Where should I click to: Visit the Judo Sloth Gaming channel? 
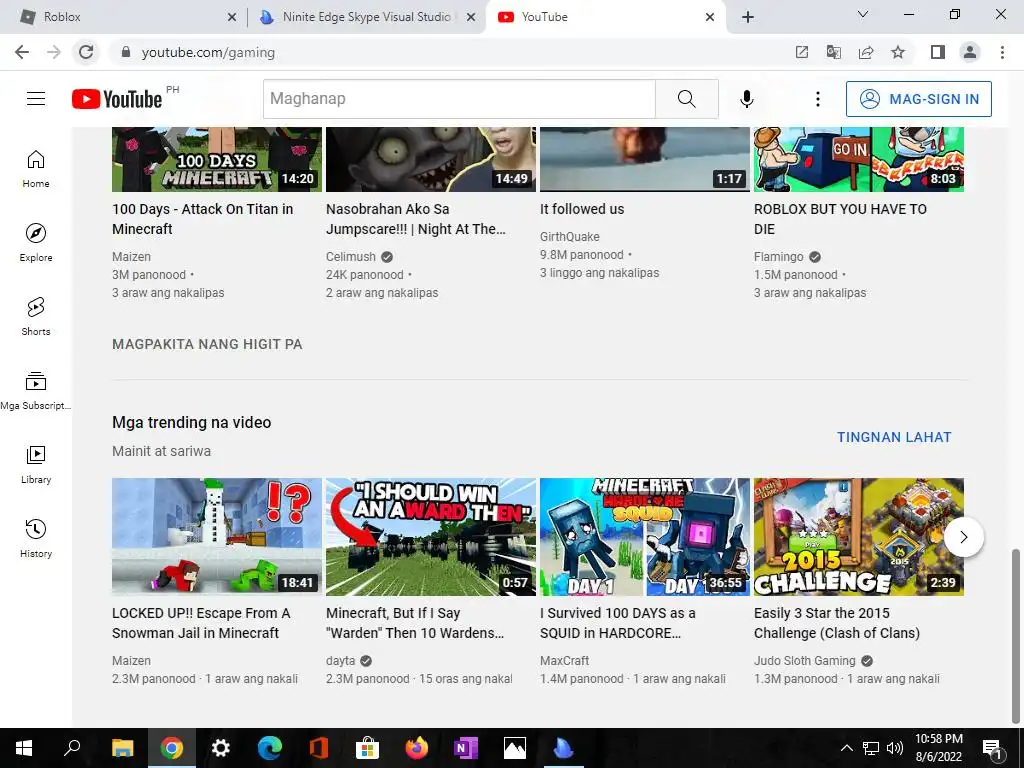(x=805, y=660)
